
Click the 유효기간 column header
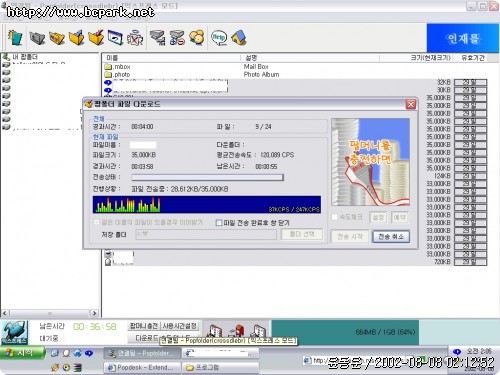click(473, 58)
